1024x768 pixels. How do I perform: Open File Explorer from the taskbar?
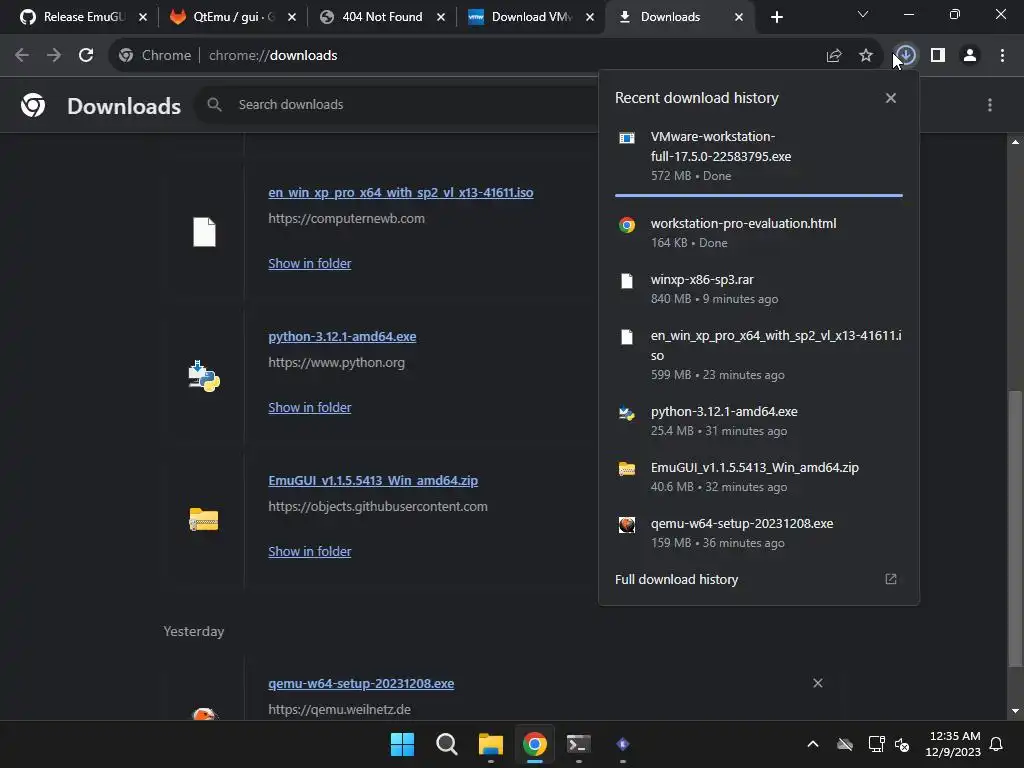tap(490, 744)
